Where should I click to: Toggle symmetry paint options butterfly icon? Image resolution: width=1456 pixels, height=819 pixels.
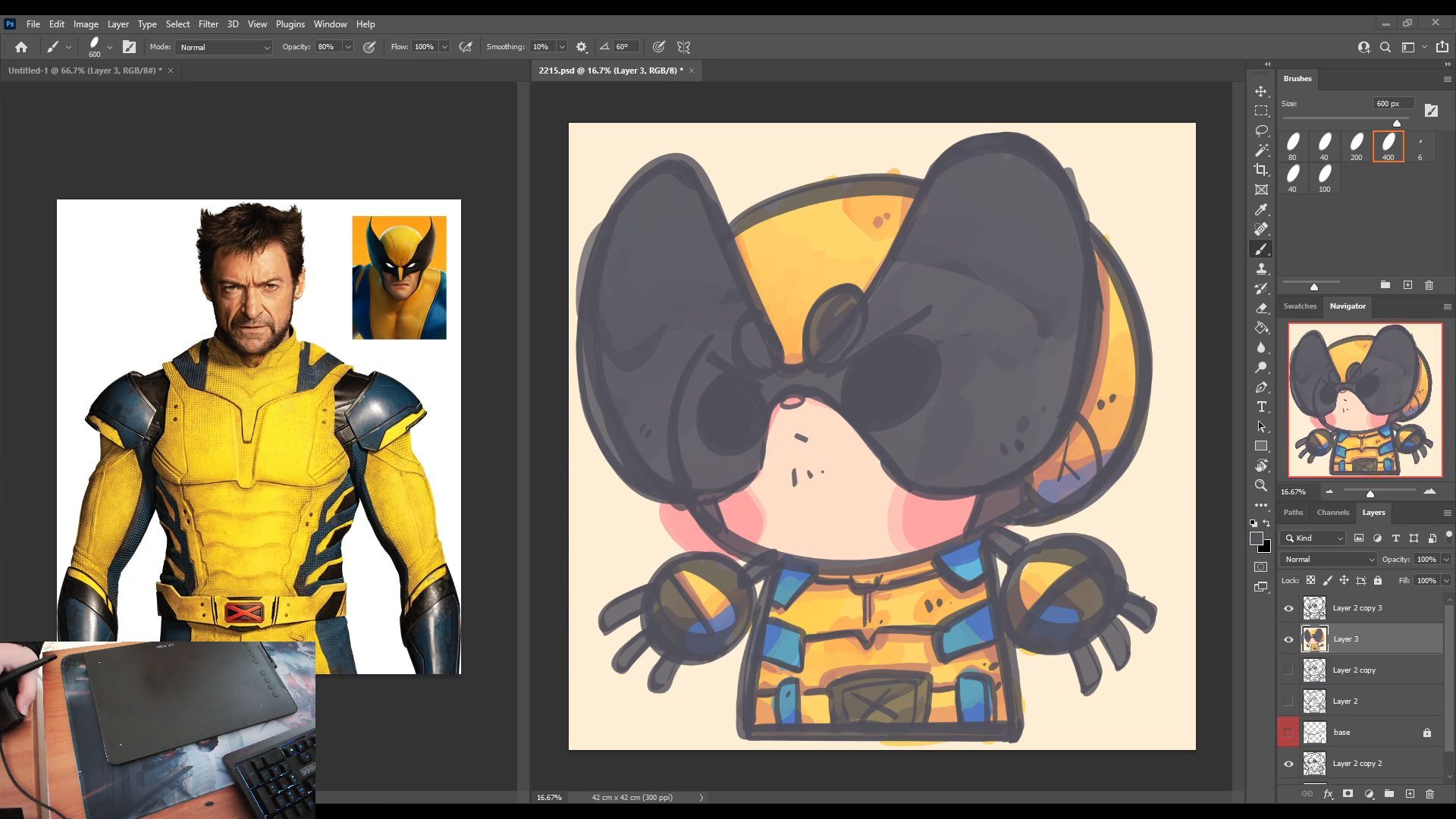[x=683, y=47]
